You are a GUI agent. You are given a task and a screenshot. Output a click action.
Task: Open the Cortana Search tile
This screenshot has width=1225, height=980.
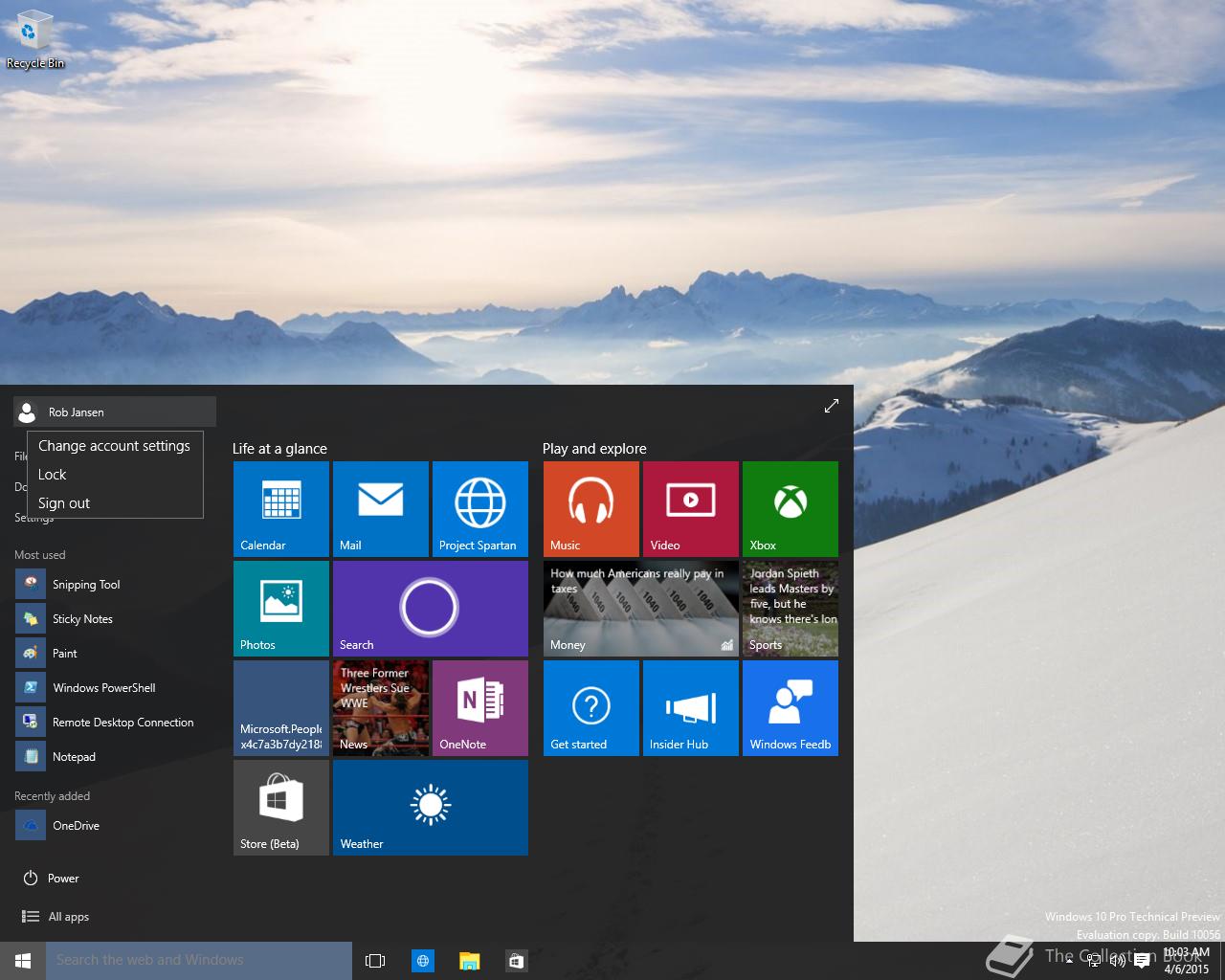[x=431, y=609]
